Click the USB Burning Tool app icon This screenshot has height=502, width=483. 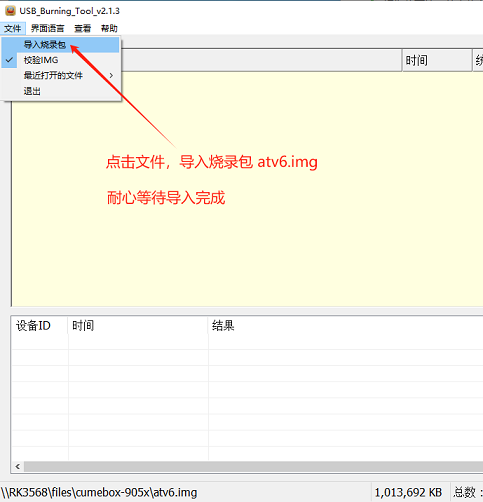pyautogui.click(x=10, y=10)
